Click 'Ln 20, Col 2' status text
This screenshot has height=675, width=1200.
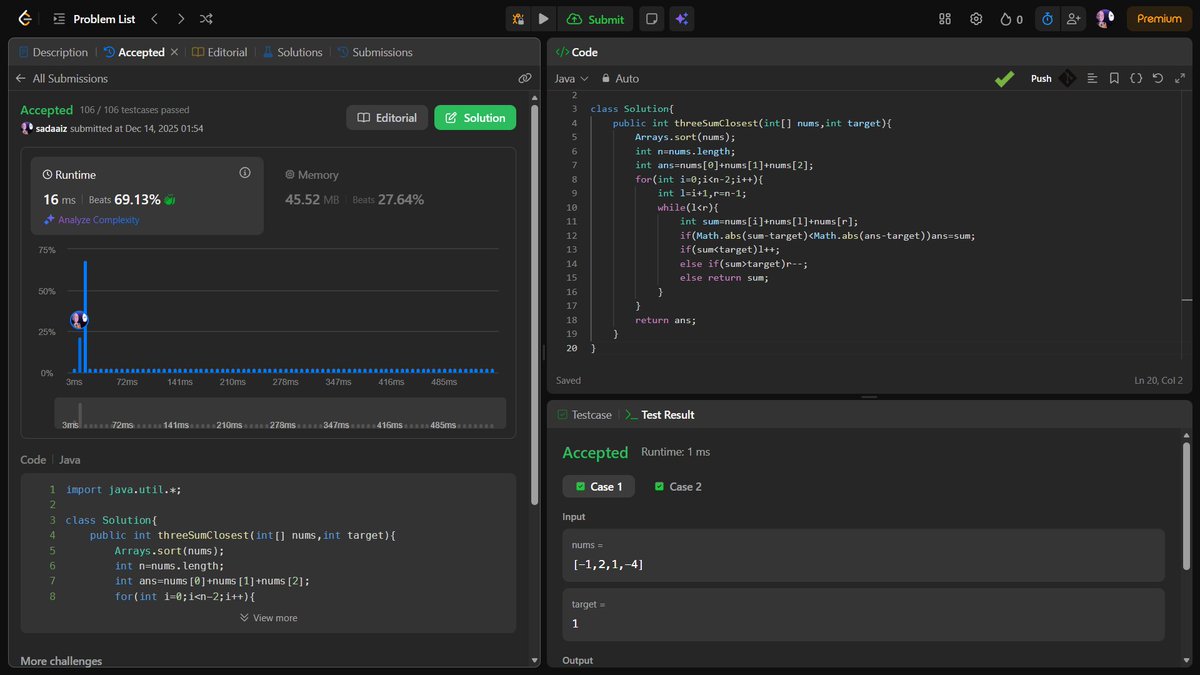(1158, 380)
